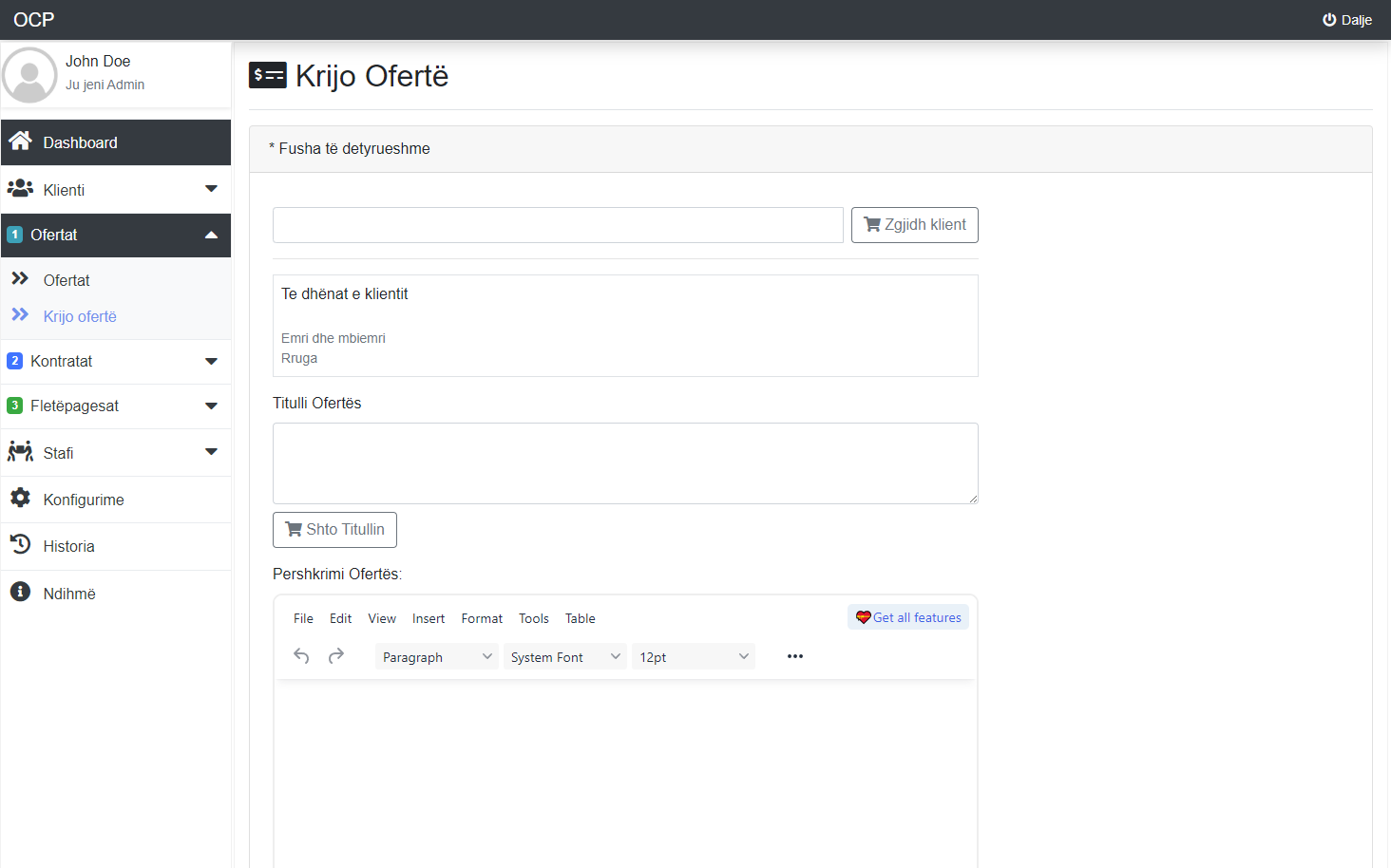Click the John Doe avatar image

click(29, 75)
